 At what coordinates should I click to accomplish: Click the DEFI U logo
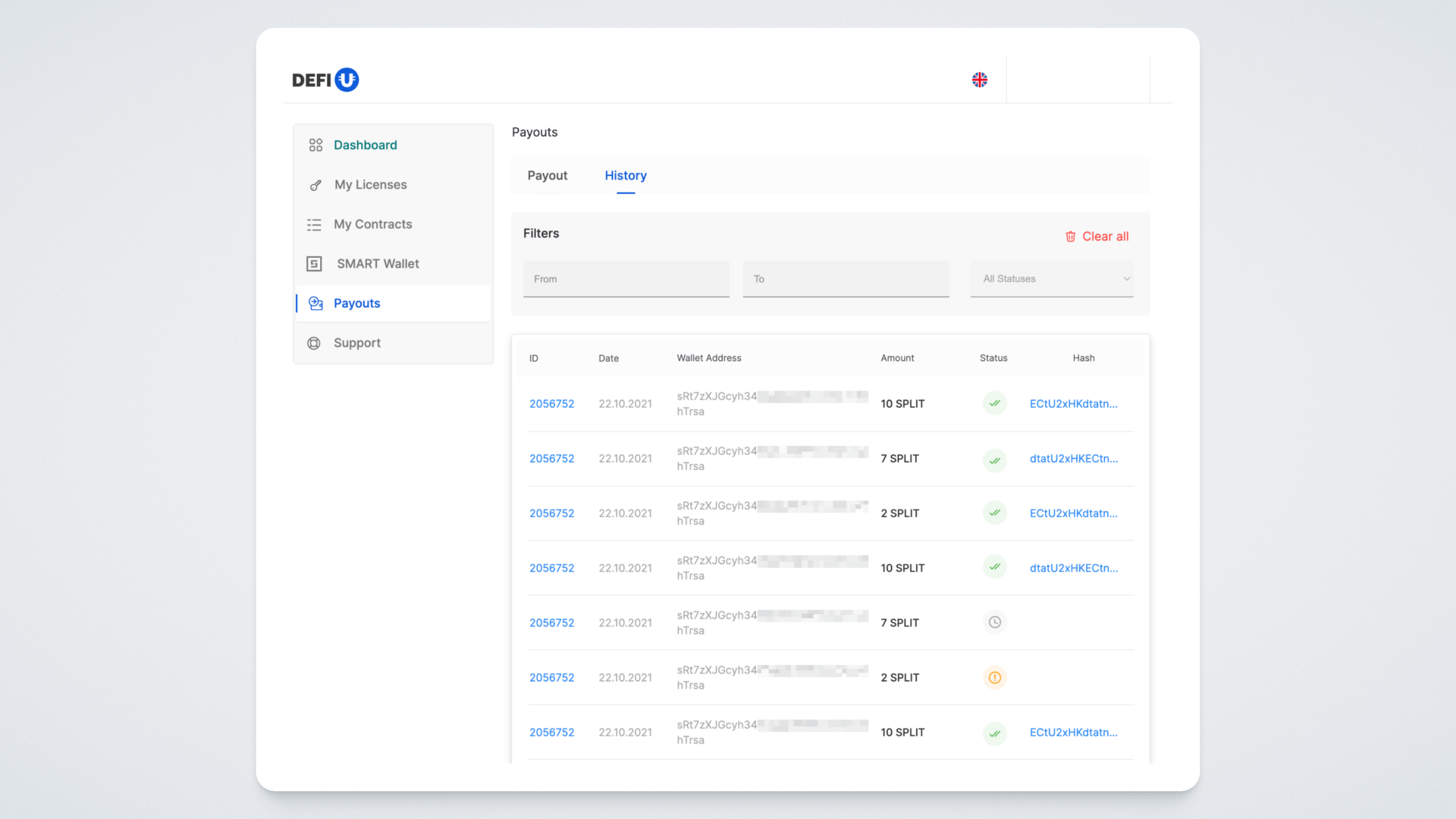point(325,80)
